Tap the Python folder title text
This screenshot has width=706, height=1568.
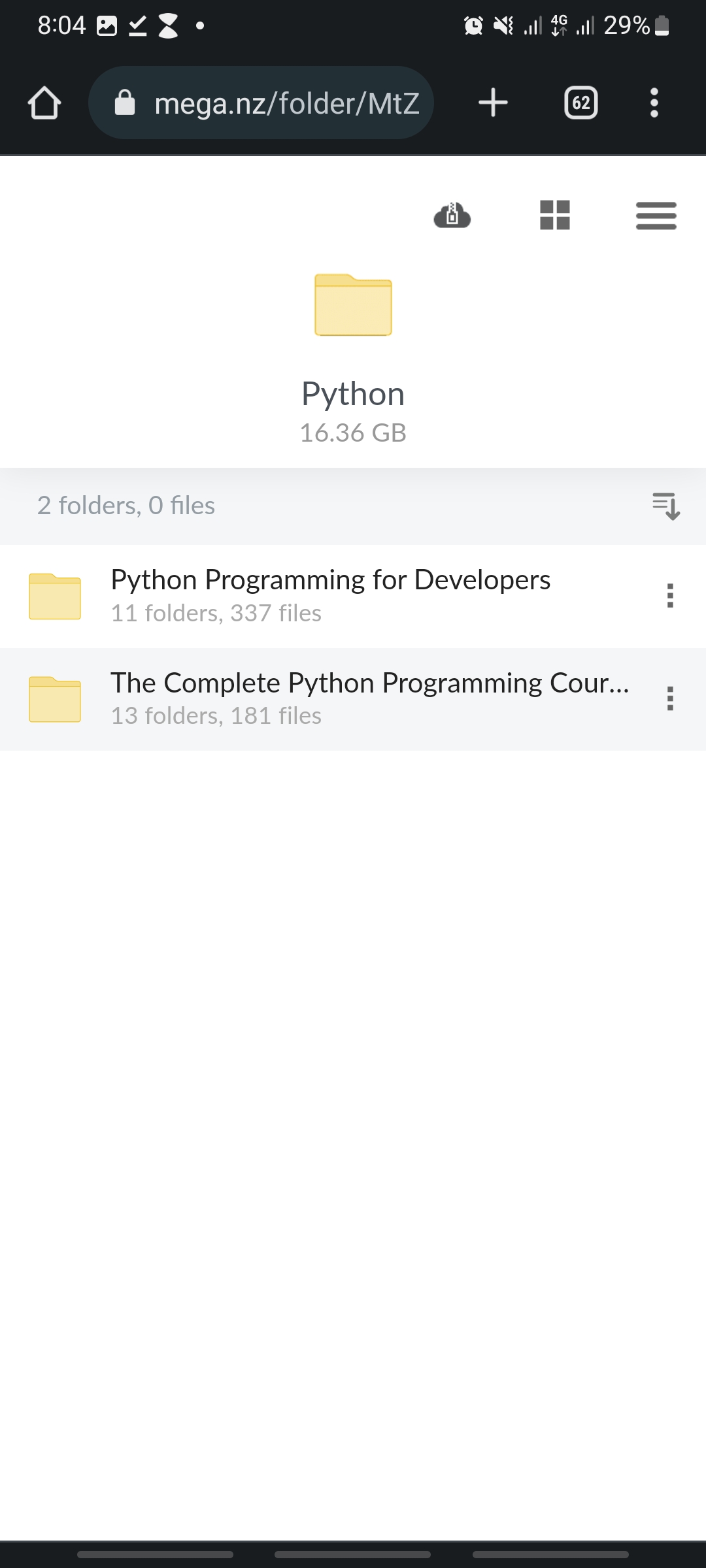pyautogui.click(x=353, y=394)
